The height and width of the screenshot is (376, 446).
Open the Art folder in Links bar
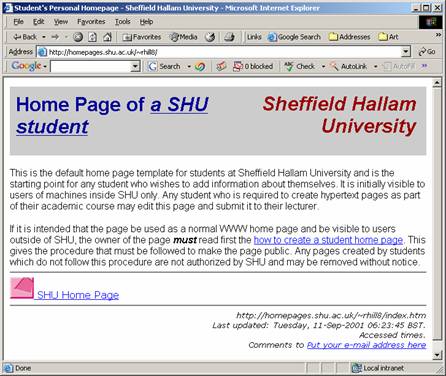pyautogui.click(x=388, y=37)
